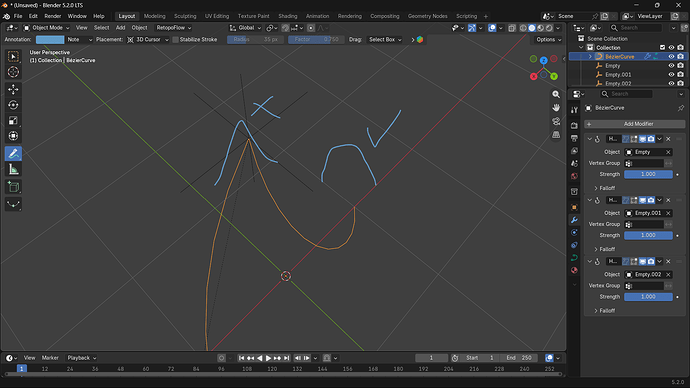Activate the Rotate tool

(13, 105)
